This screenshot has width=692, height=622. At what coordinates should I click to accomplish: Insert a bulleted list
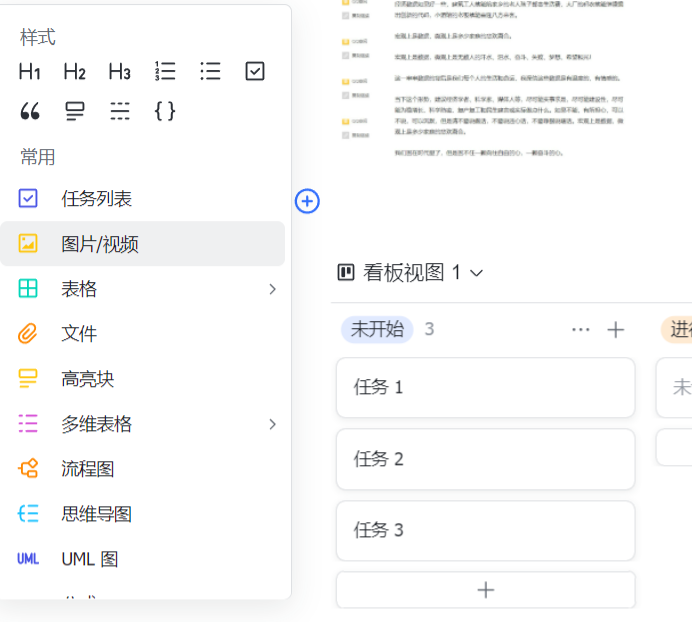pos(210,71)
